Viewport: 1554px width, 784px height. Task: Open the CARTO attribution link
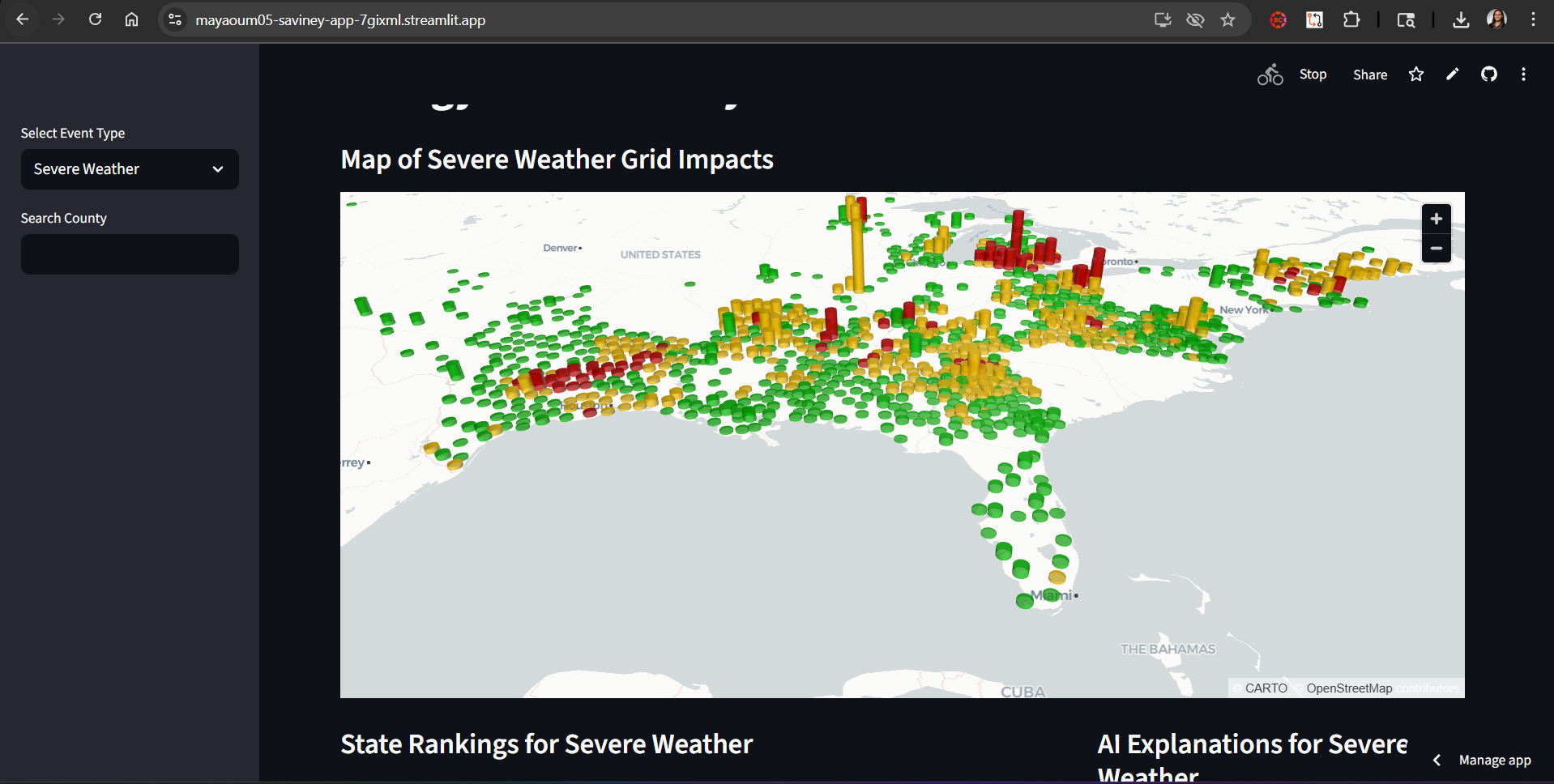tap(1266, 688)
